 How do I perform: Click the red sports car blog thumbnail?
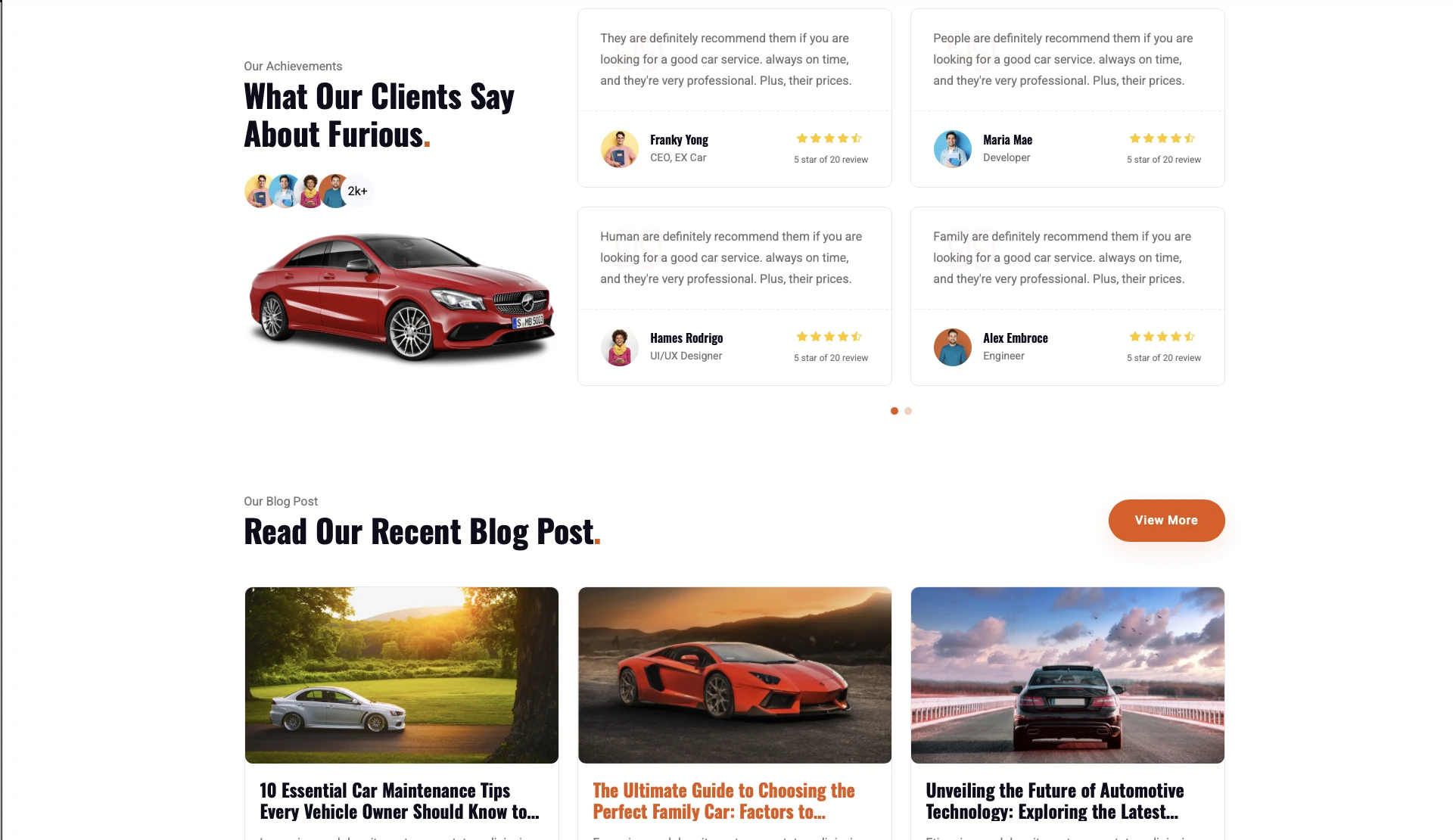click(x=735, y=675)
